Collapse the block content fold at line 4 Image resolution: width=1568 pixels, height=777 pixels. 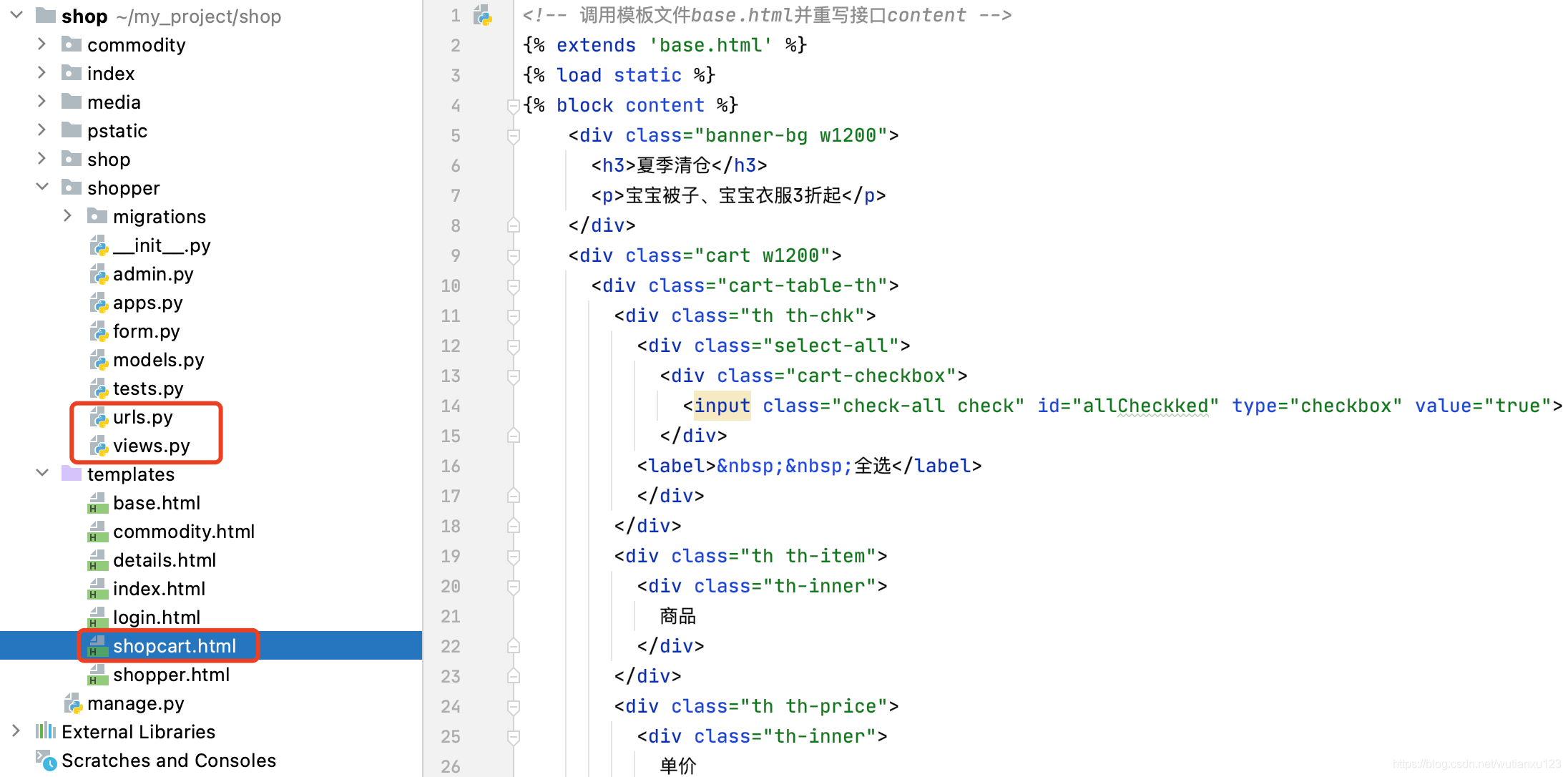tap(513, 106)
